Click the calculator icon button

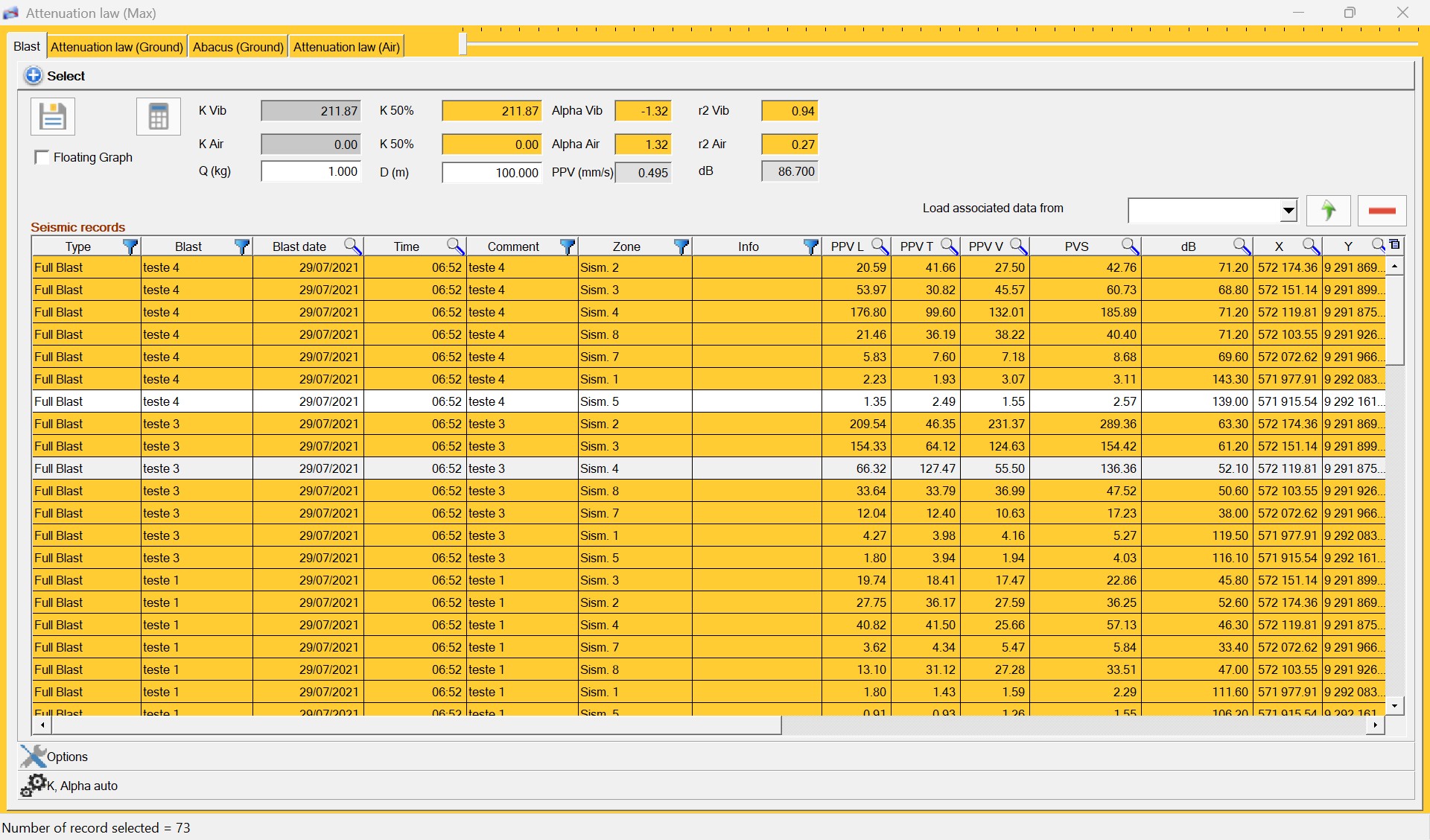pyautogui.click(x=158, y=117)
